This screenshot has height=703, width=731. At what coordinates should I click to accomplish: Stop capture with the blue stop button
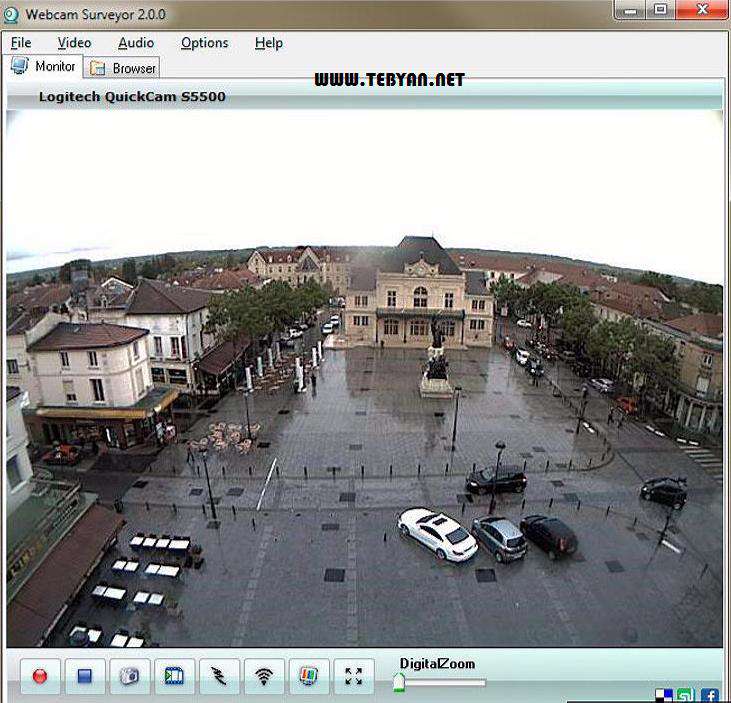tap(85, 676)
